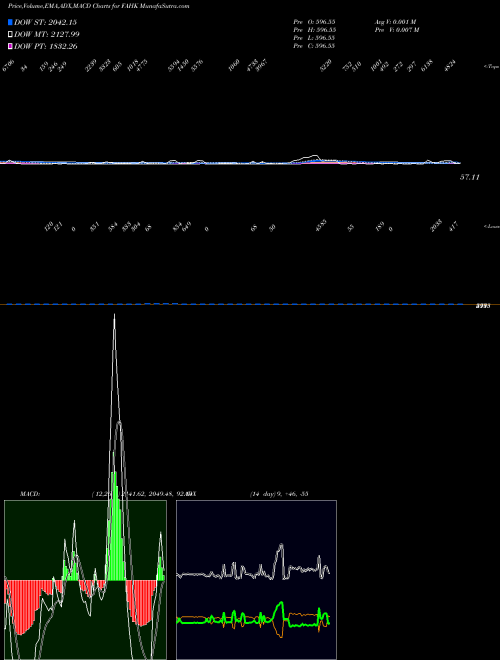
Task: Click the white DOW MT legend swatch
Action: click(x=10, y=35)
